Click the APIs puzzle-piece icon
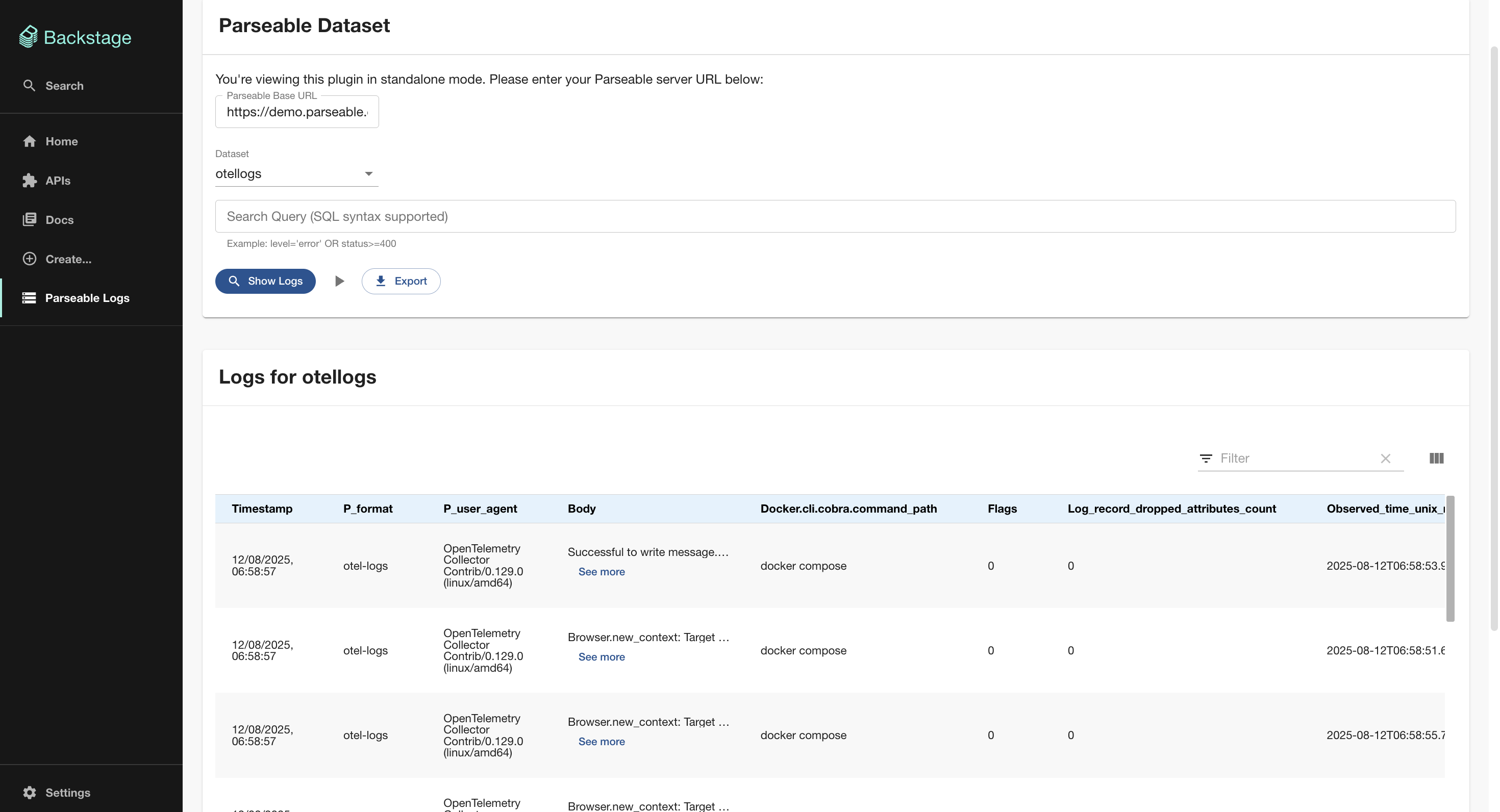 pyautogui.click(x=29, y=181)
